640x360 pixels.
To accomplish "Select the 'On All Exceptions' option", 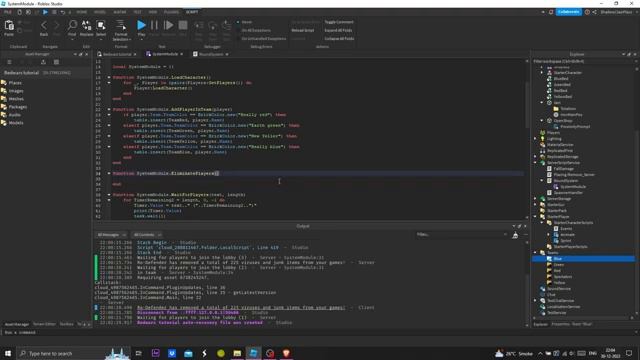I will (253, 30).
